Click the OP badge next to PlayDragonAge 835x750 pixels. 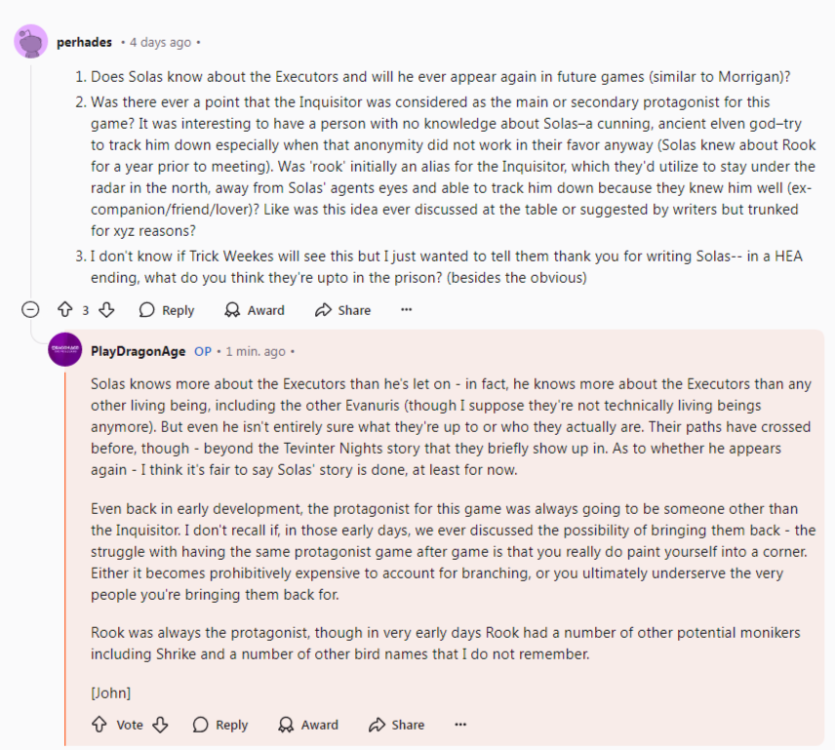tap(203, 351)
